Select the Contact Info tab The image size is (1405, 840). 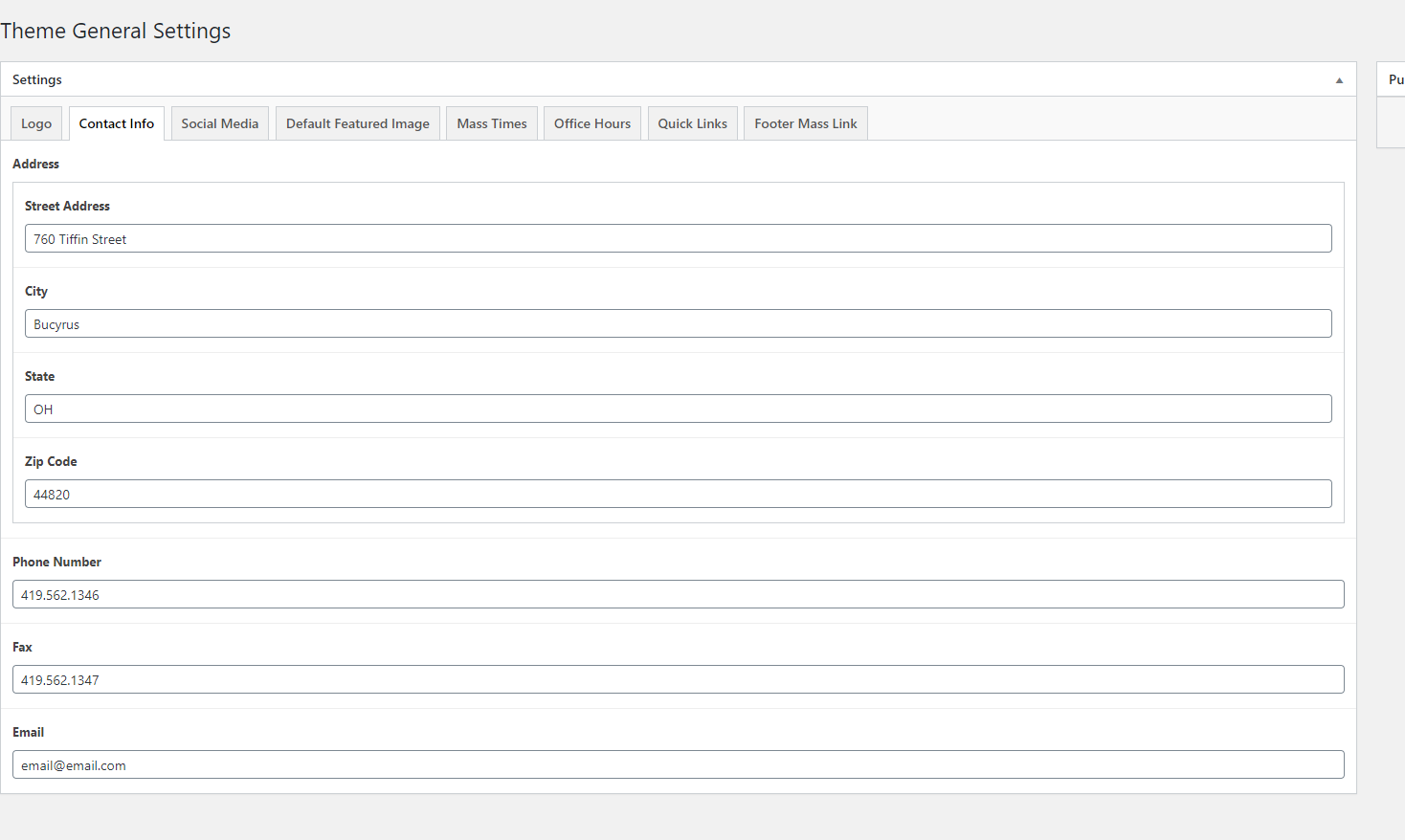pyautogui.click(x=117, y=123)
